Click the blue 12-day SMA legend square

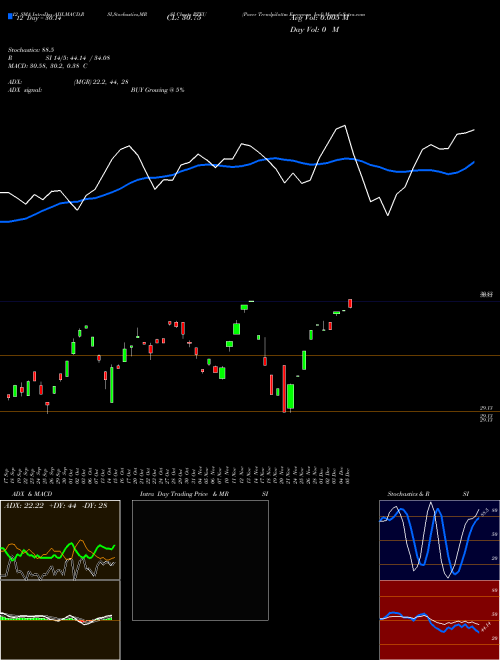pos(10,17)
